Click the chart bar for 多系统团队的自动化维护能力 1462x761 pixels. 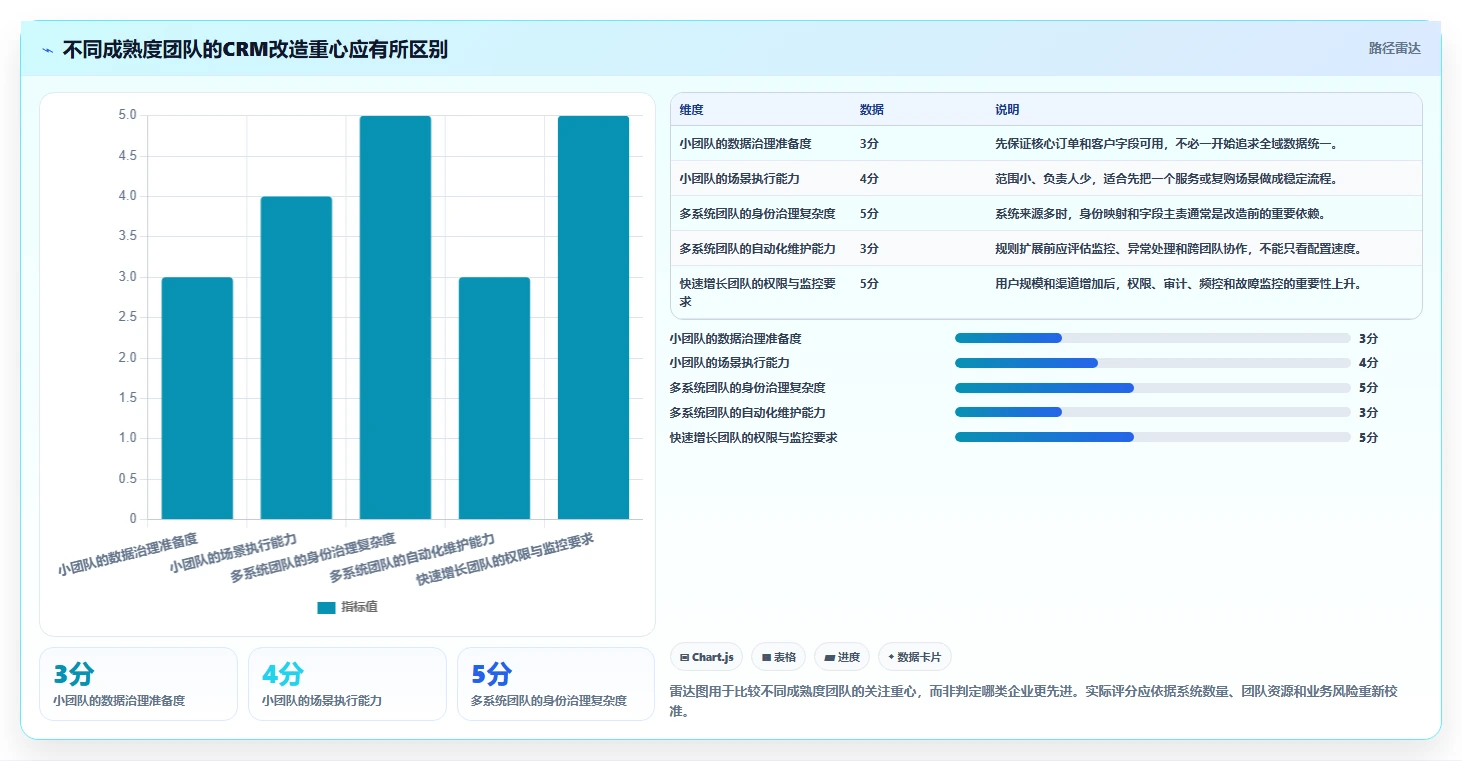494,398
